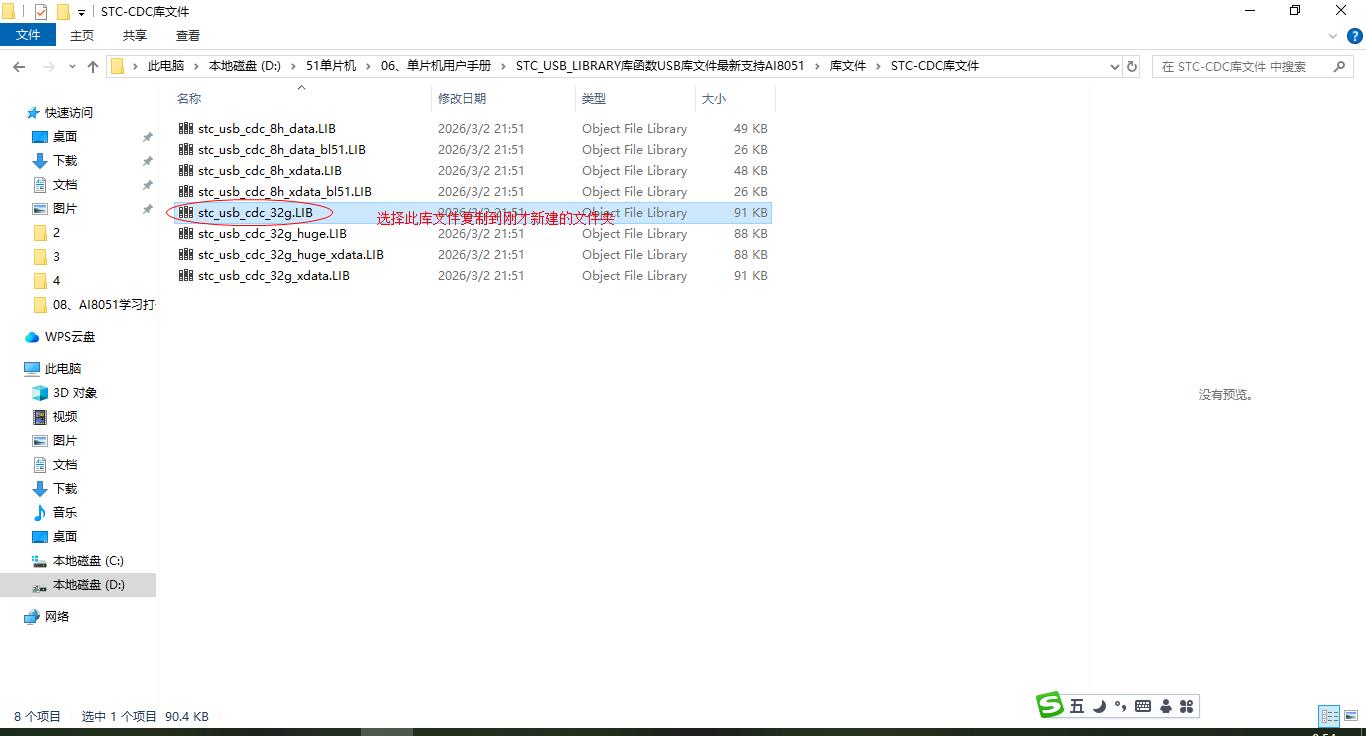The image size is (1366, 736).
Task: Click the magnifier search icon
Action: coord(1341,66)
